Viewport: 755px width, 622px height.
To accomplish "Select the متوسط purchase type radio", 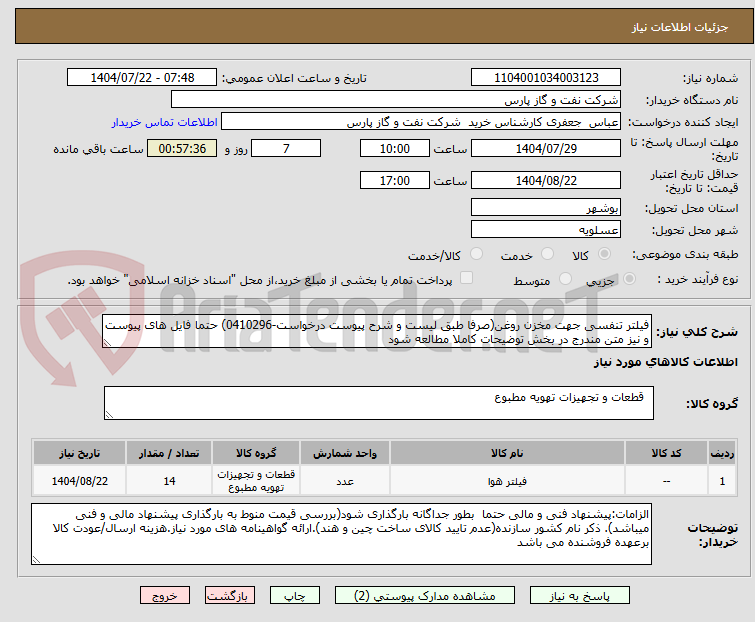I will point(565,279).
